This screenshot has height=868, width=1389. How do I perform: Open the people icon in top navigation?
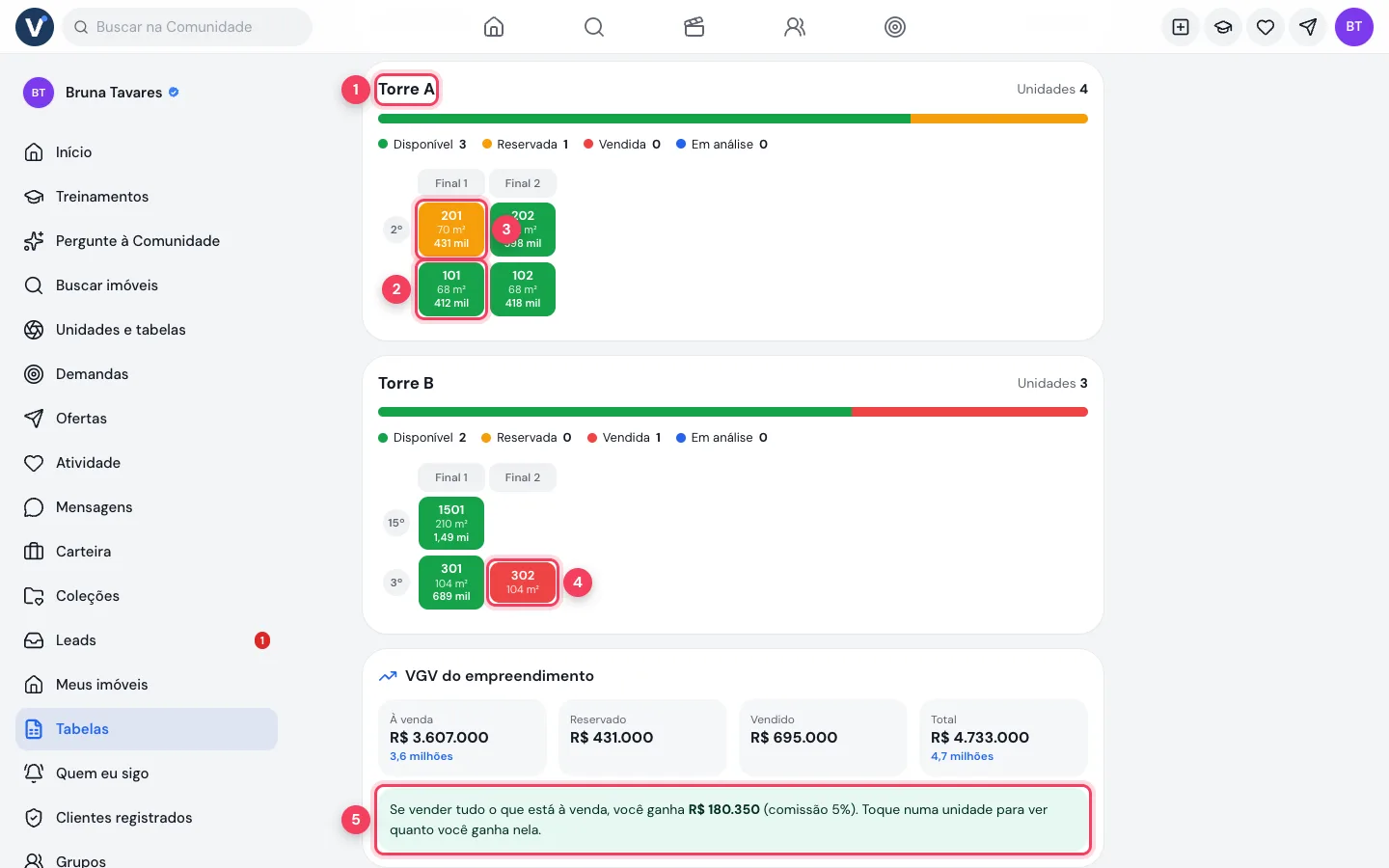pyautogui.click(x=795, y=27)
